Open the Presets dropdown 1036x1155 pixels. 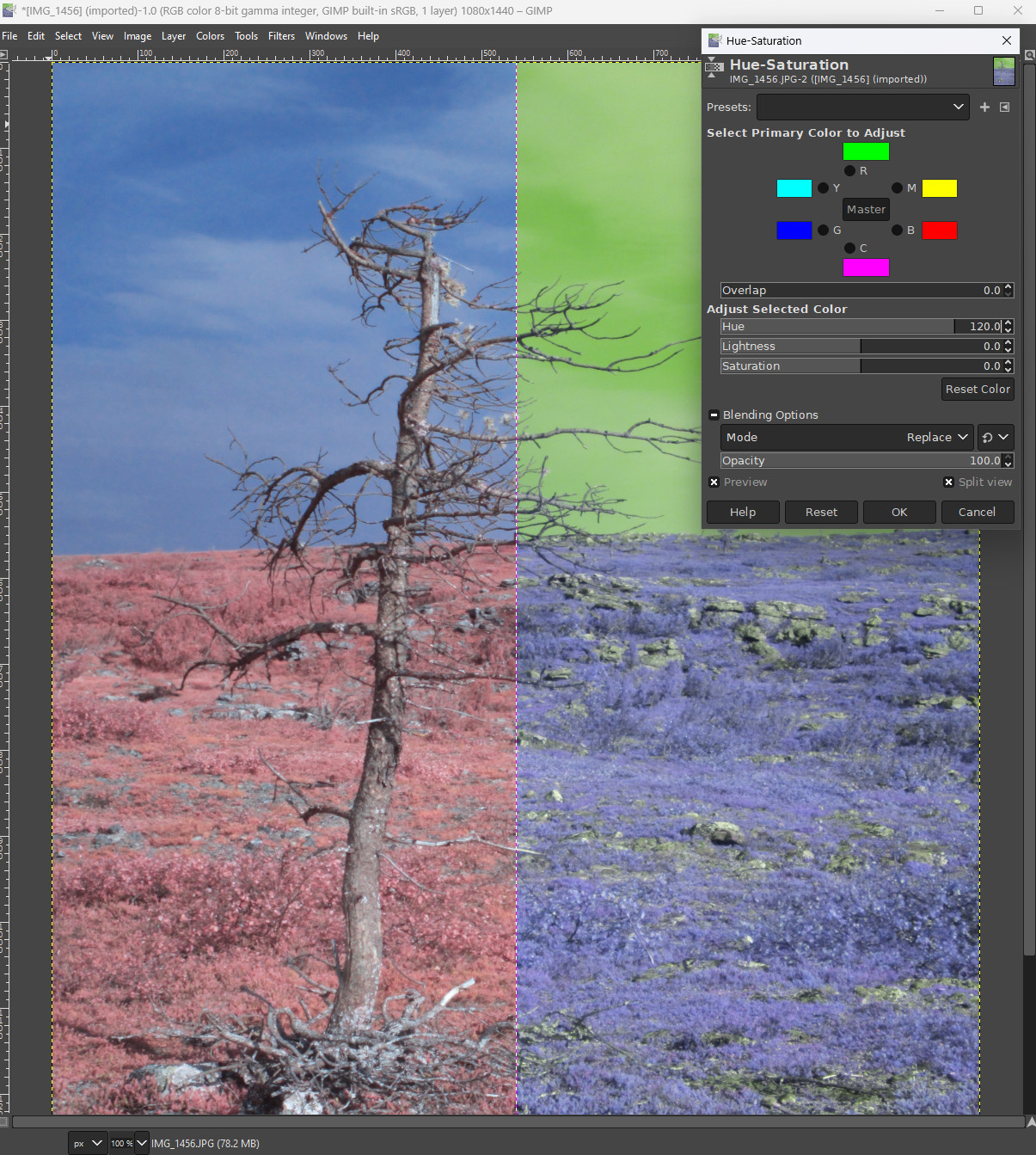[x=862, y=107]
